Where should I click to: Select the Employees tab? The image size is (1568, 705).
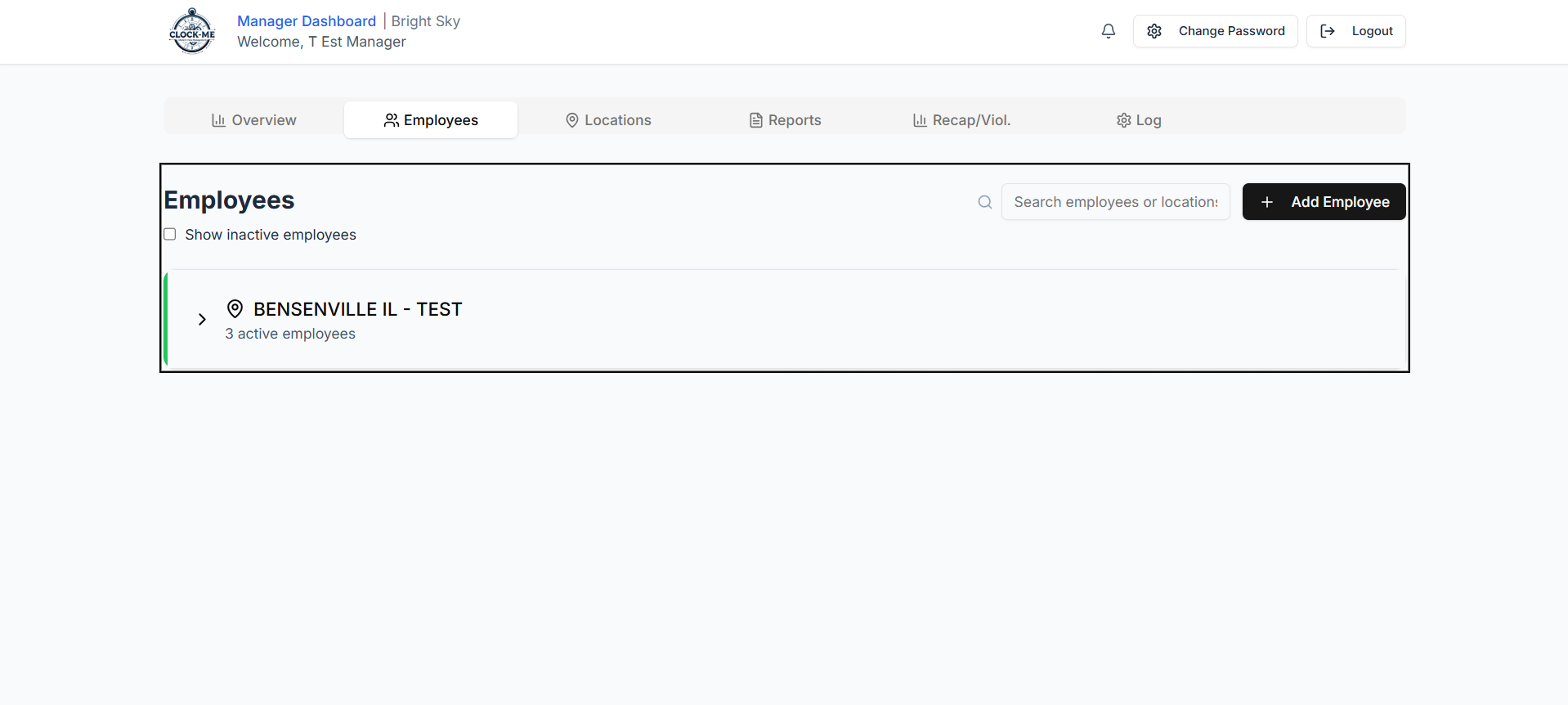431,120
